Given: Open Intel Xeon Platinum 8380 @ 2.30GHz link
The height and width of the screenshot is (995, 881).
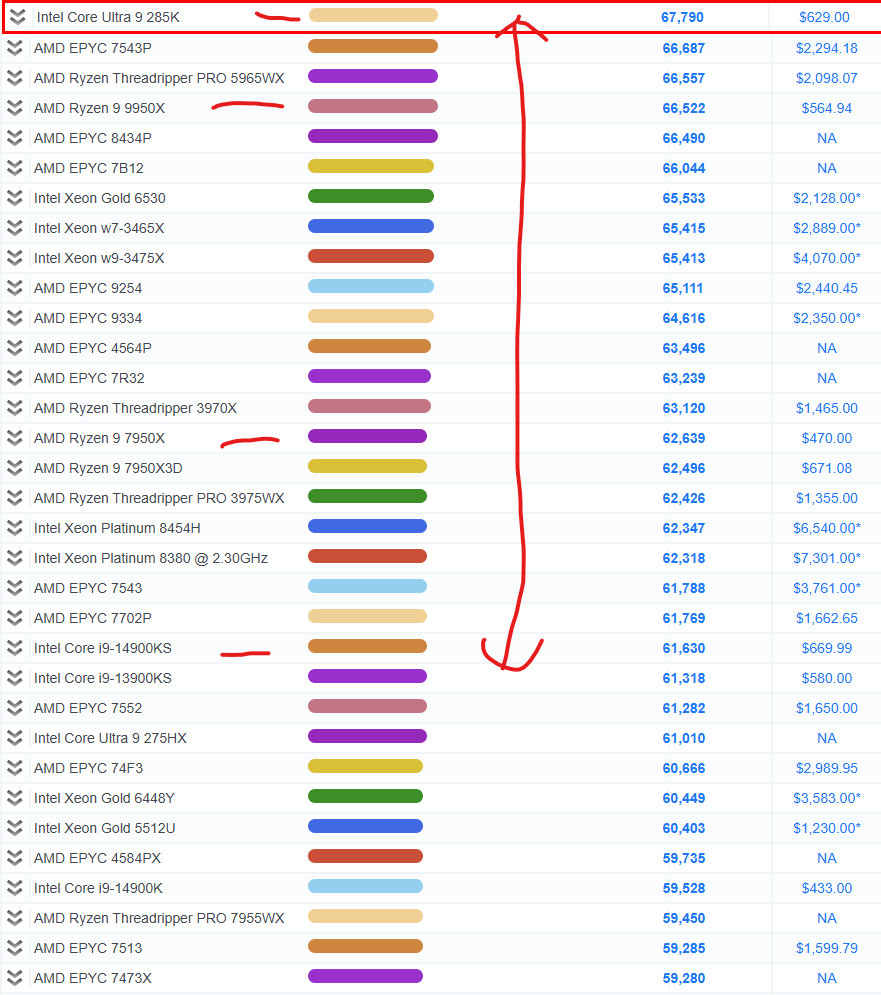Looking at the screenshot, I should point(150,558).
